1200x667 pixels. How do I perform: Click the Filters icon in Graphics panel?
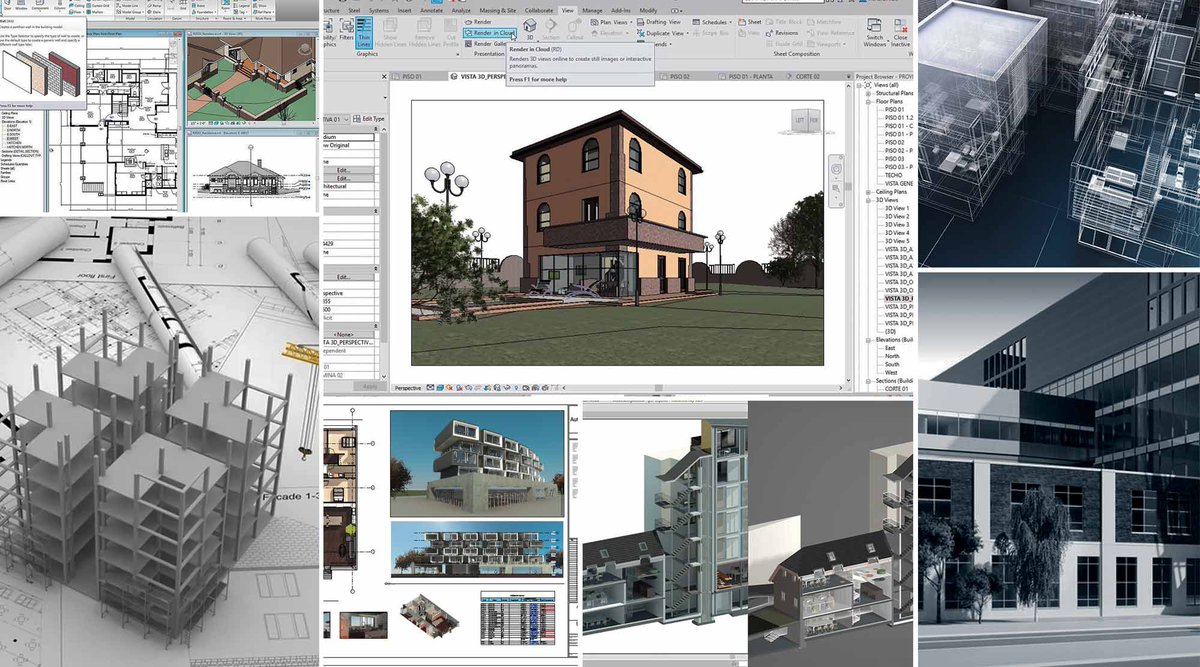coord(346,28)
